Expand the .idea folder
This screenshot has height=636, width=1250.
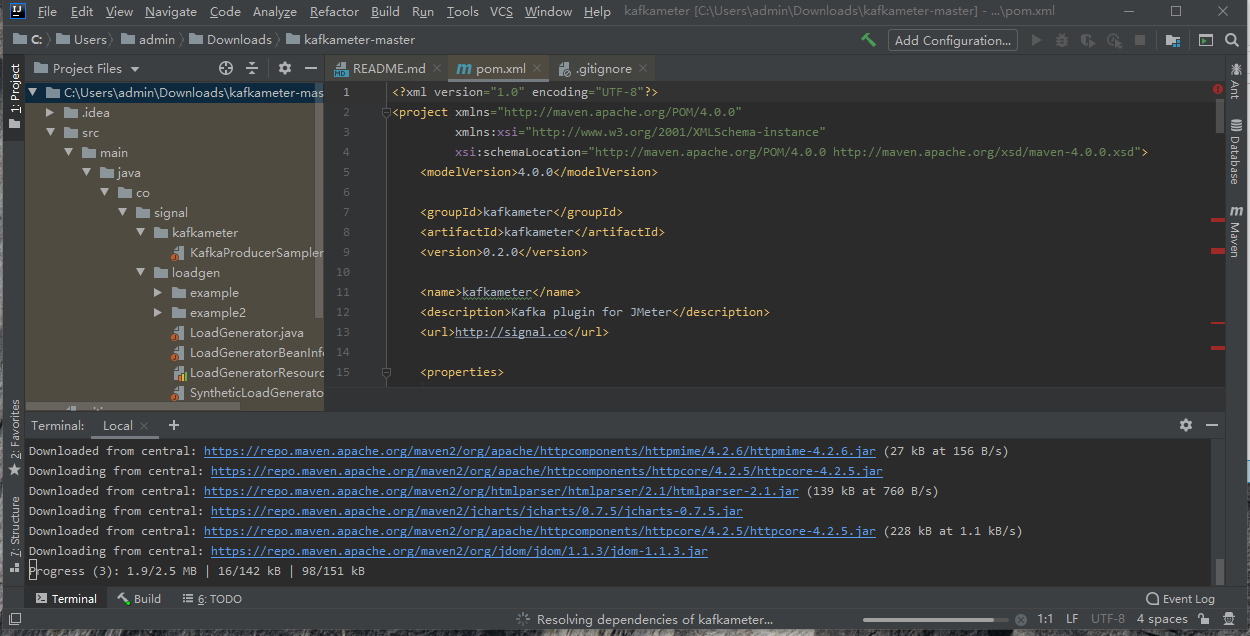coord(50,113)
